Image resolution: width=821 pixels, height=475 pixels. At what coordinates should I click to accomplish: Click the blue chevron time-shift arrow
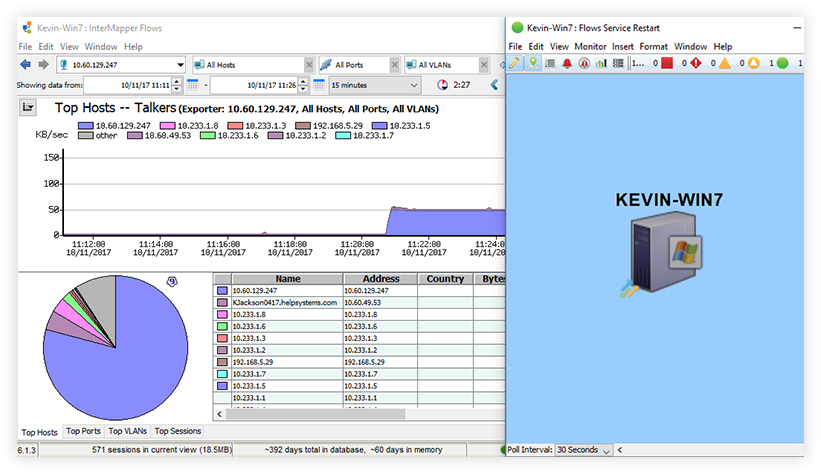(x=494, y=85)
